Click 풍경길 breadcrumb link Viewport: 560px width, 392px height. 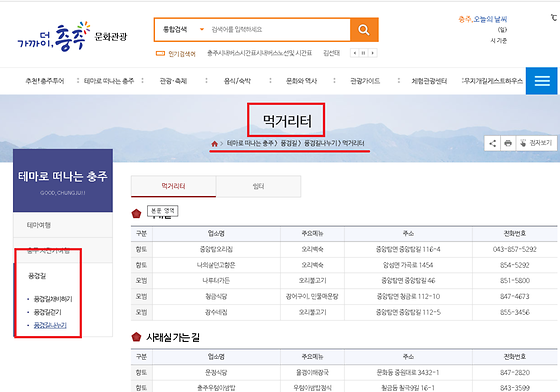coord(290,143)
